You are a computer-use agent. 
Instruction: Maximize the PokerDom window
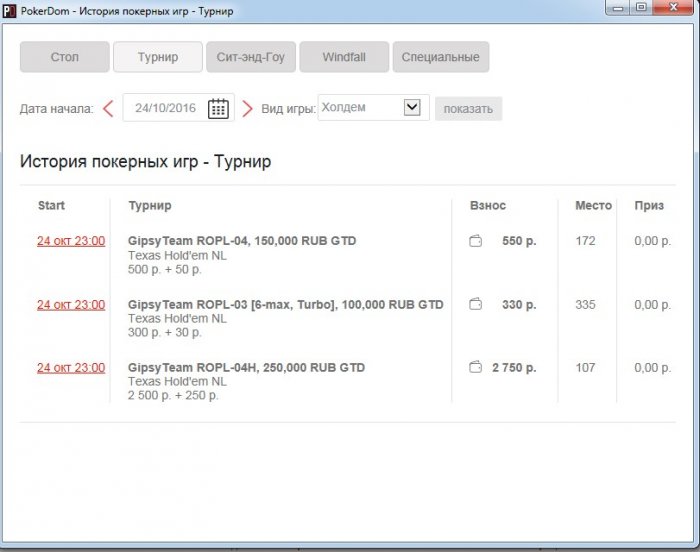[x=641, y=8]
